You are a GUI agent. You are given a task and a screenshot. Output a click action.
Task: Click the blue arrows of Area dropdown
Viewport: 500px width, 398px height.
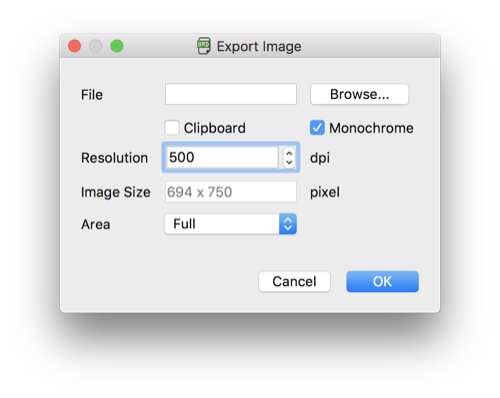(x=288, y=224)
